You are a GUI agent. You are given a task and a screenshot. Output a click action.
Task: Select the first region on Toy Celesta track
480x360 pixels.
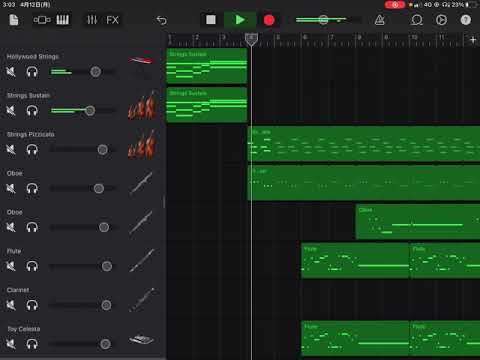click(355, 338)
